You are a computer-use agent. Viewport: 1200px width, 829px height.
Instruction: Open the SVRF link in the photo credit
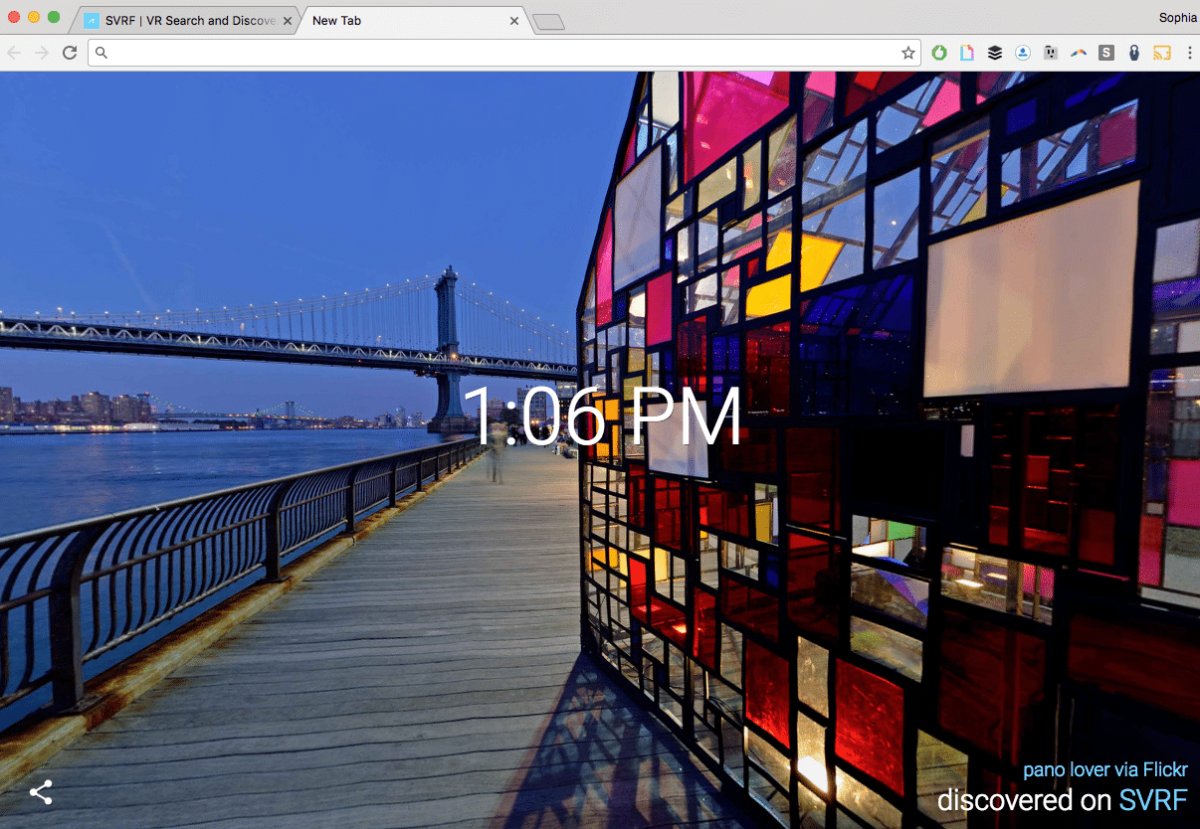tap(1153, 800)
